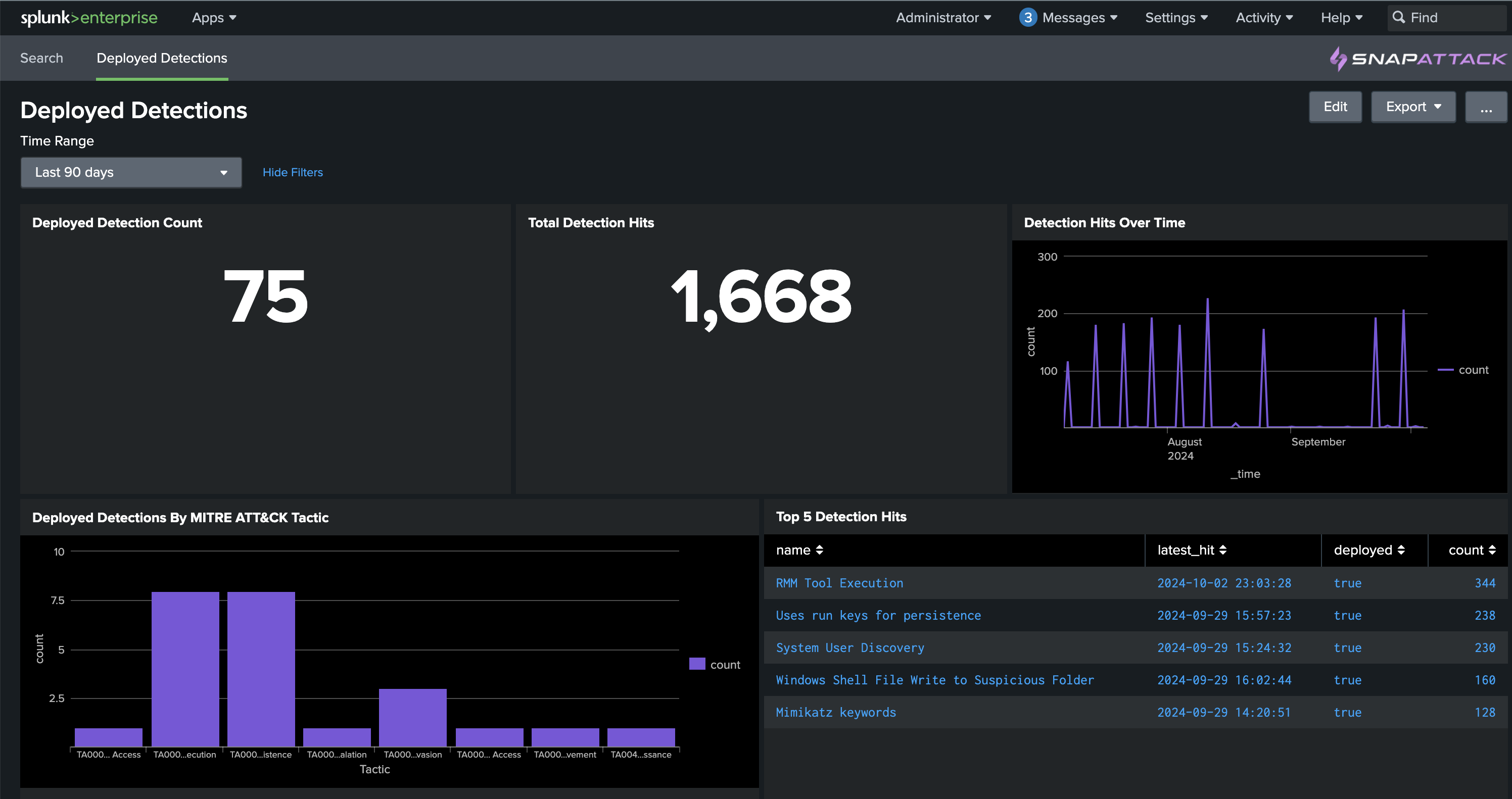Screen dimensions: 1512x799
Task: Click the TA000...istence bar in chart
Action: pos(261,669)
